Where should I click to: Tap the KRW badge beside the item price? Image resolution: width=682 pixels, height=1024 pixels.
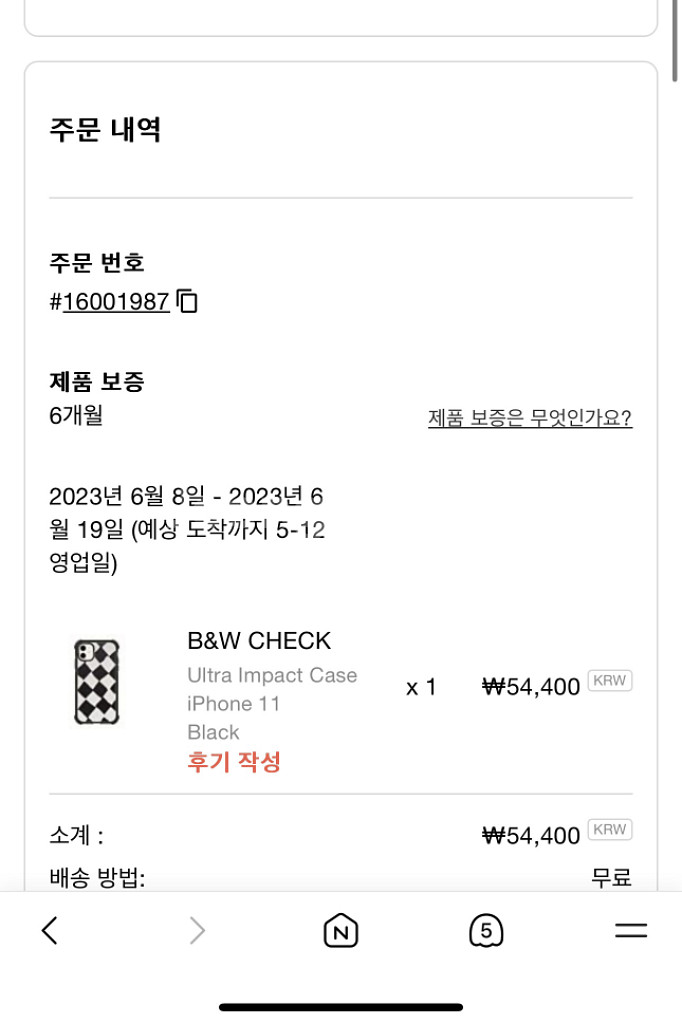[609, 680]
